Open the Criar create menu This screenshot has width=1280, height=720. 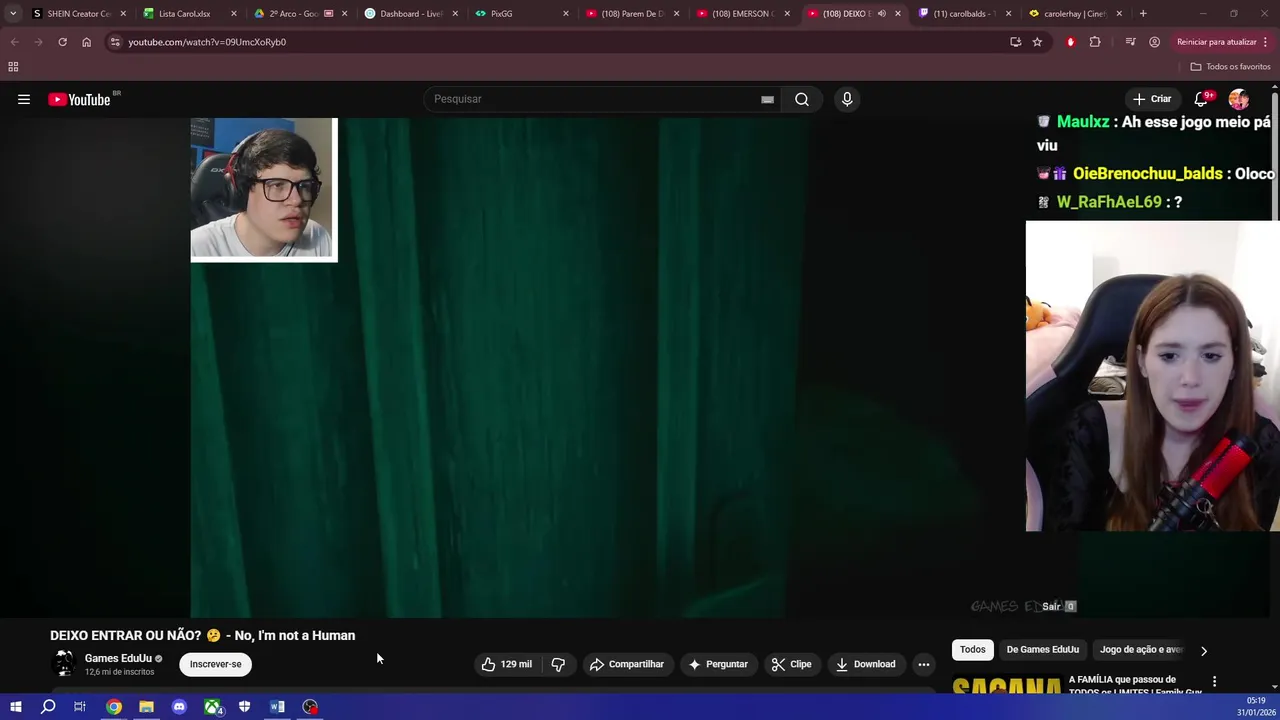(1152, 99)
